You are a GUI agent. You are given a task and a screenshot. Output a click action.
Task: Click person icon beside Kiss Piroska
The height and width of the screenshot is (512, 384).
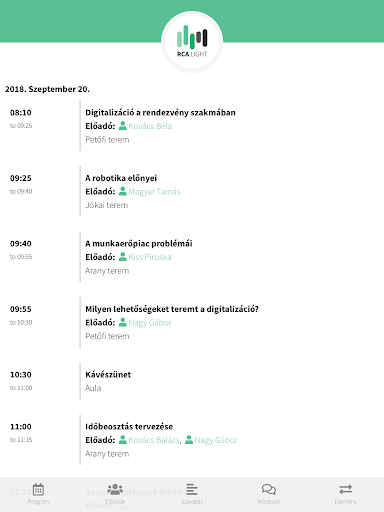pyautogui.click(x=123, y=257)
